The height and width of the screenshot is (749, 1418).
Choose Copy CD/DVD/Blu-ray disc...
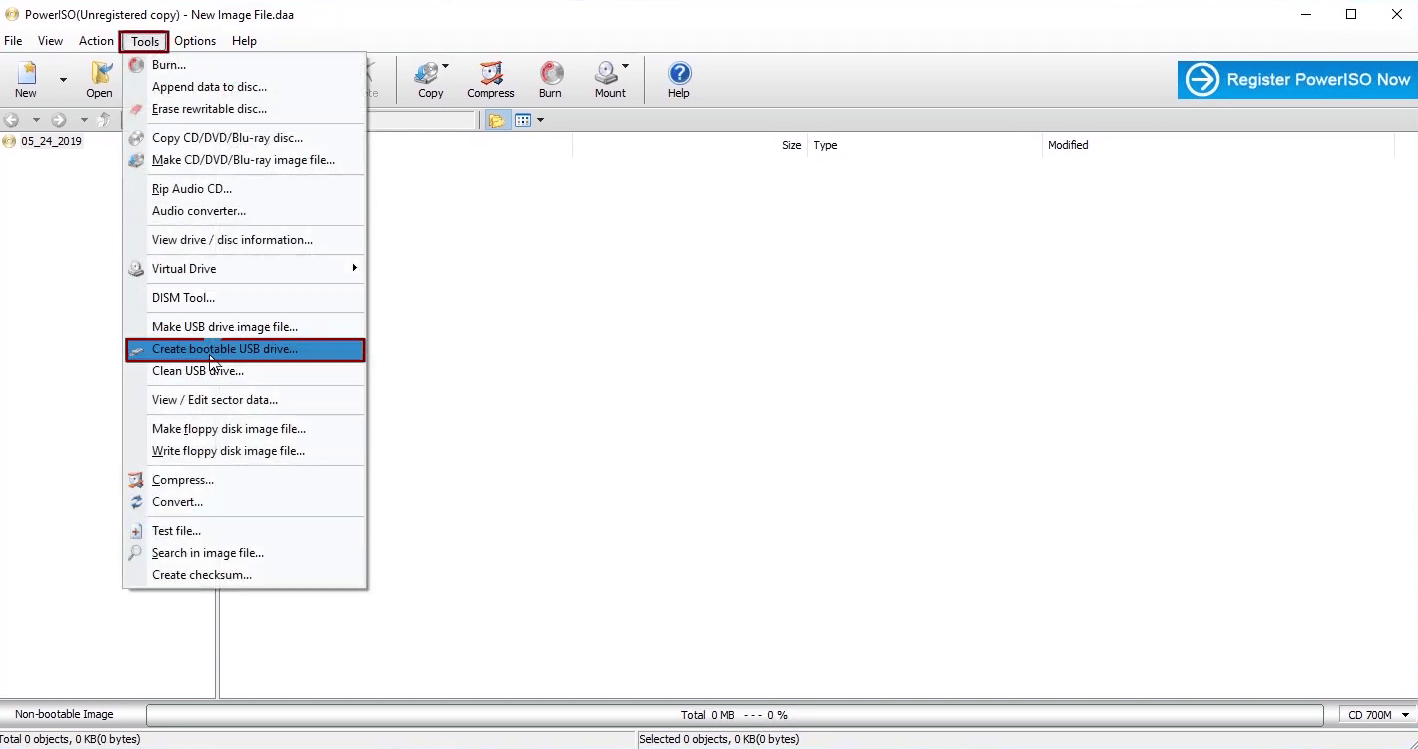(245, 138)
